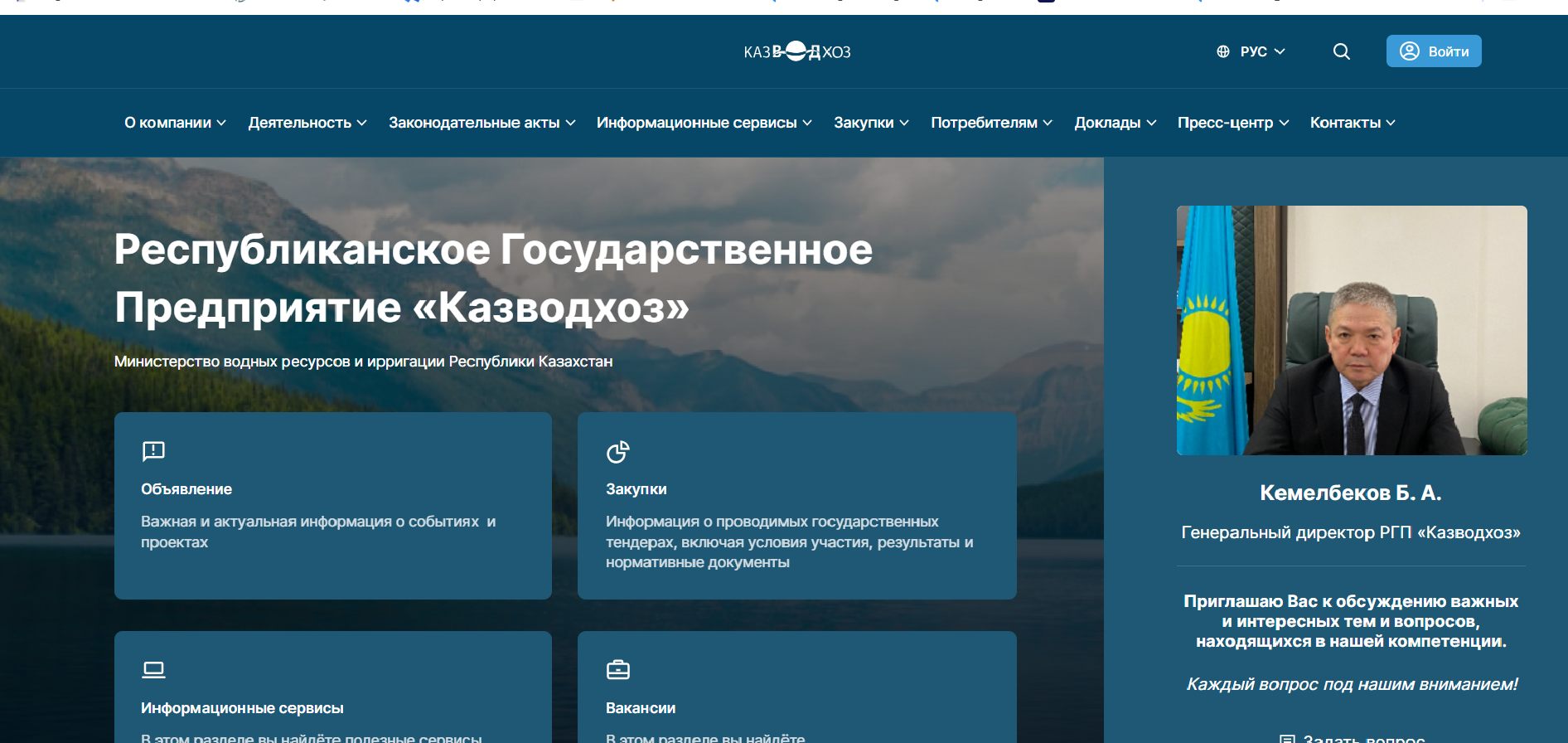Click the General Director photo
Image resolution: width=1568 pixels, height=743 pixels.
pyautogui.click(x=1351, y=330)
